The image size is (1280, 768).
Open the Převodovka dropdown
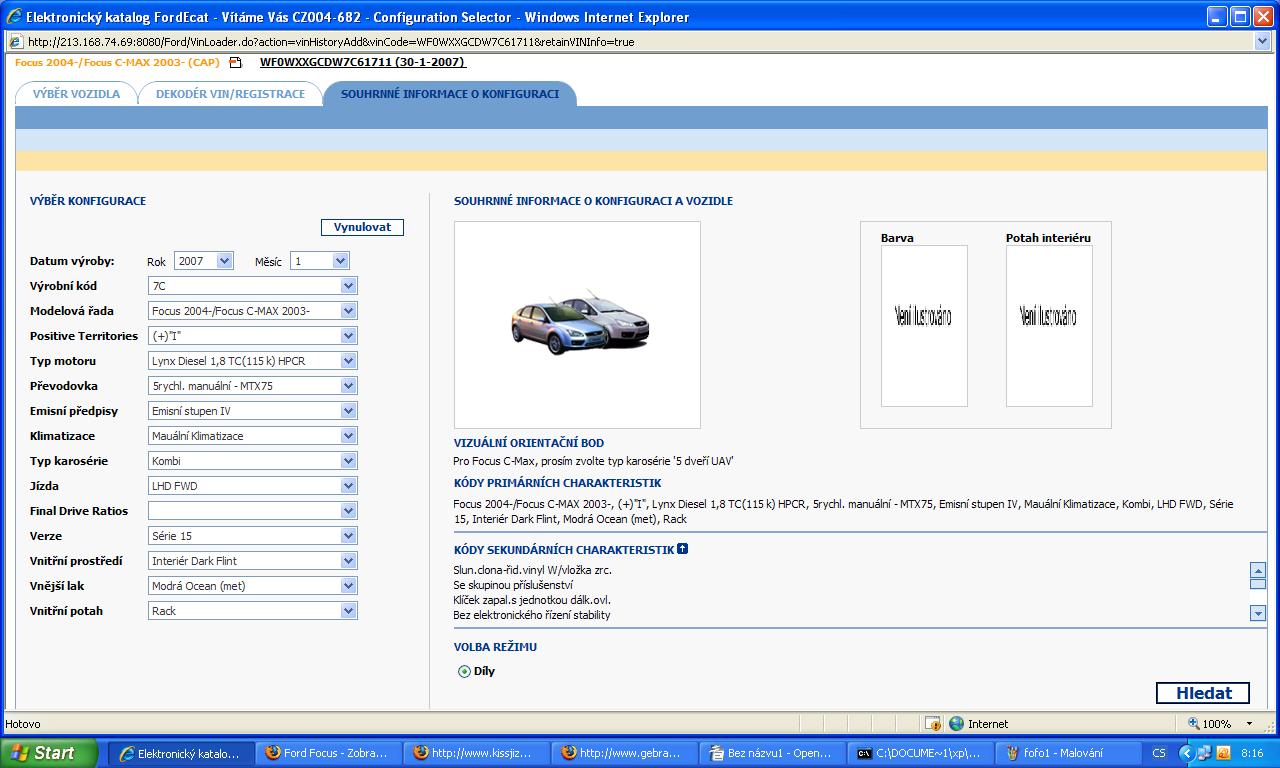click(x=348, y=386)
